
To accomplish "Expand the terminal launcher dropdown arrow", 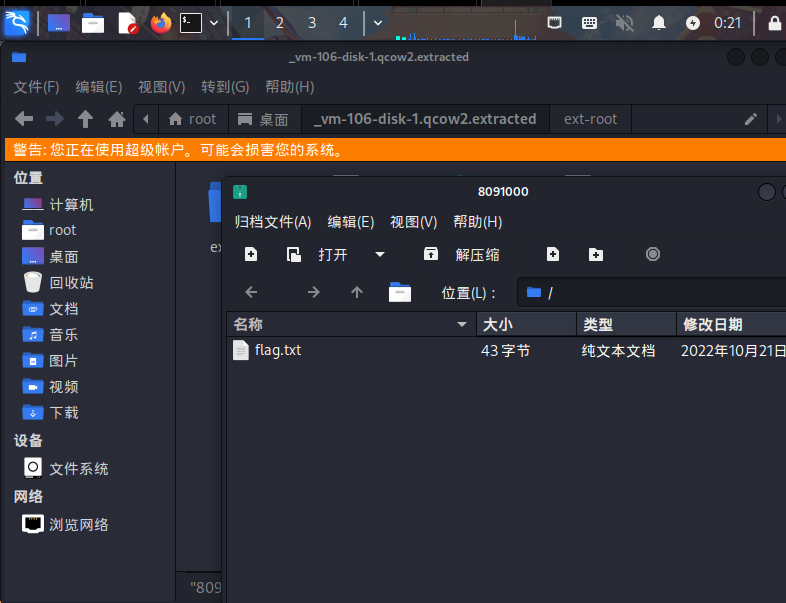I will point(214,22).
